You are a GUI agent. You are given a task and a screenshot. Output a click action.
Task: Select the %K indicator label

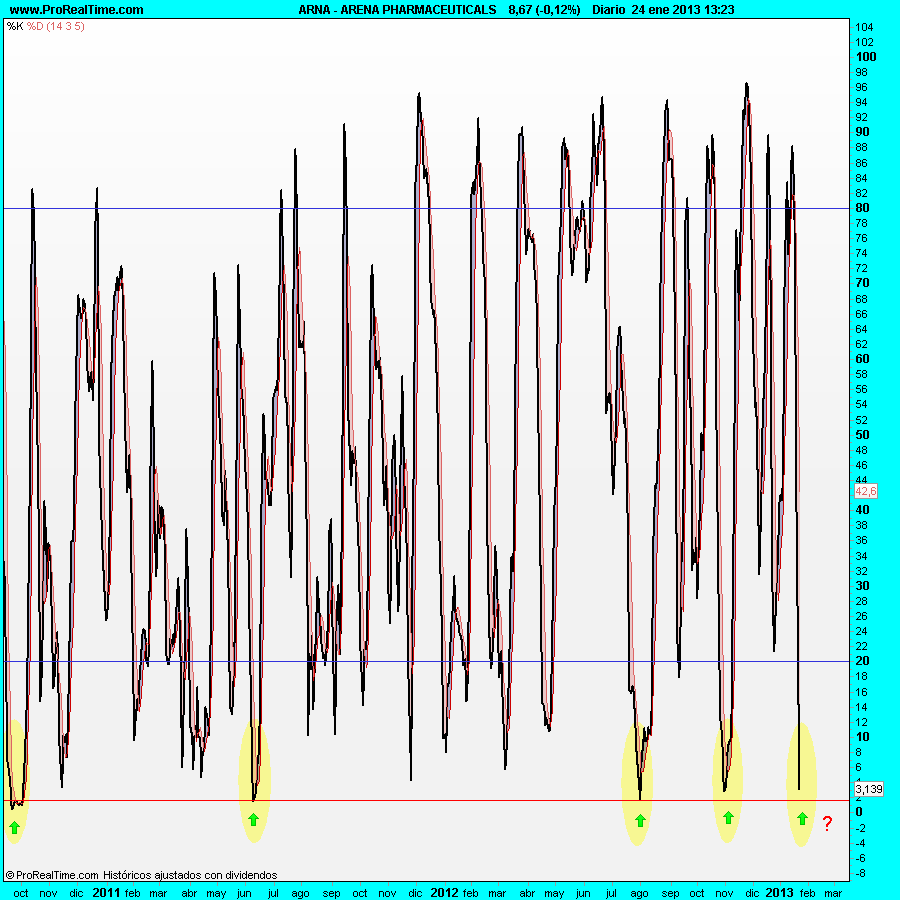(15, 26)
